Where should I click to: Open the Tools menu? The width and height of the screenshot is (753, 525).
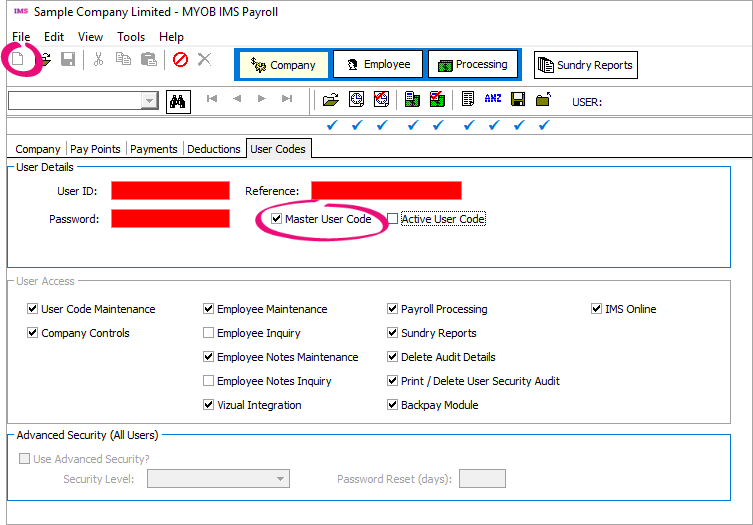(x=131, y=37)
